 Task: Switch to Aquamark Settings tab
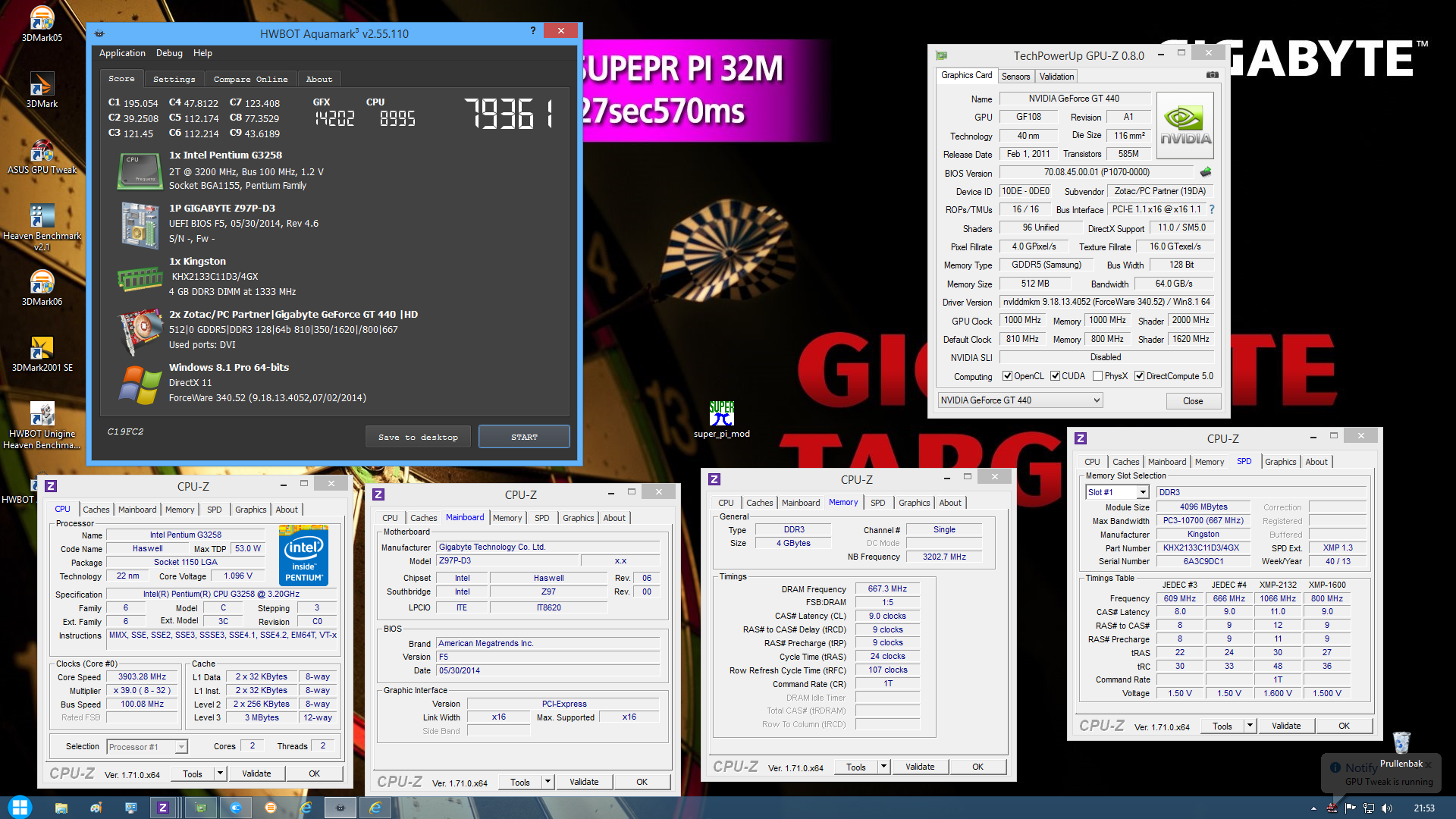[x=174, y=79]
